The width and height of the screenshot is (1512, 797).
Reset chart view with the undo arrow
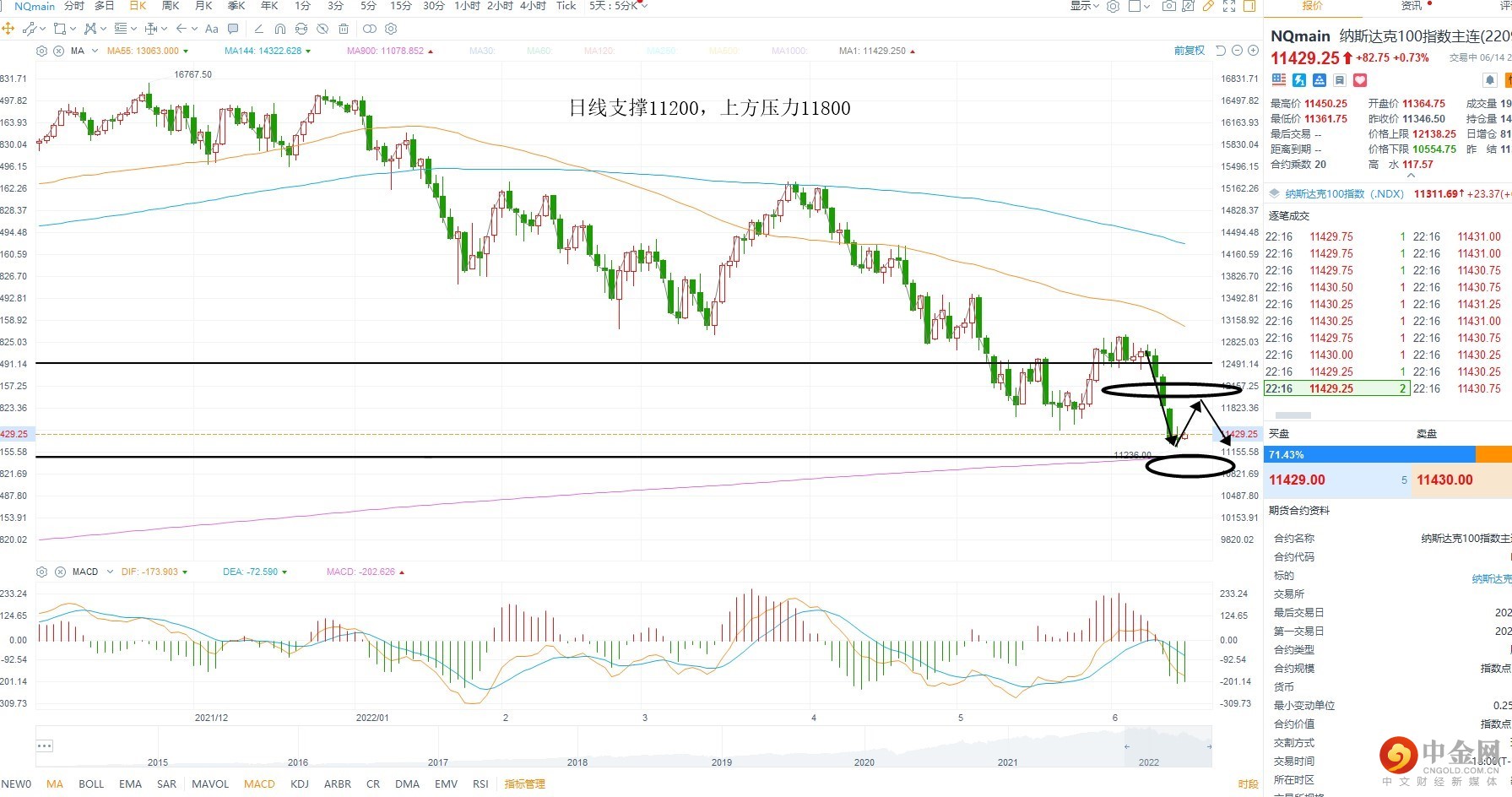click(x=1221, y=51)
